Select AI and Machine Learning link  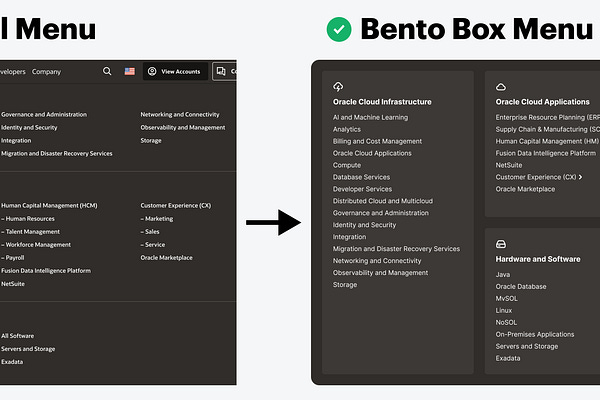click(370, 118)
